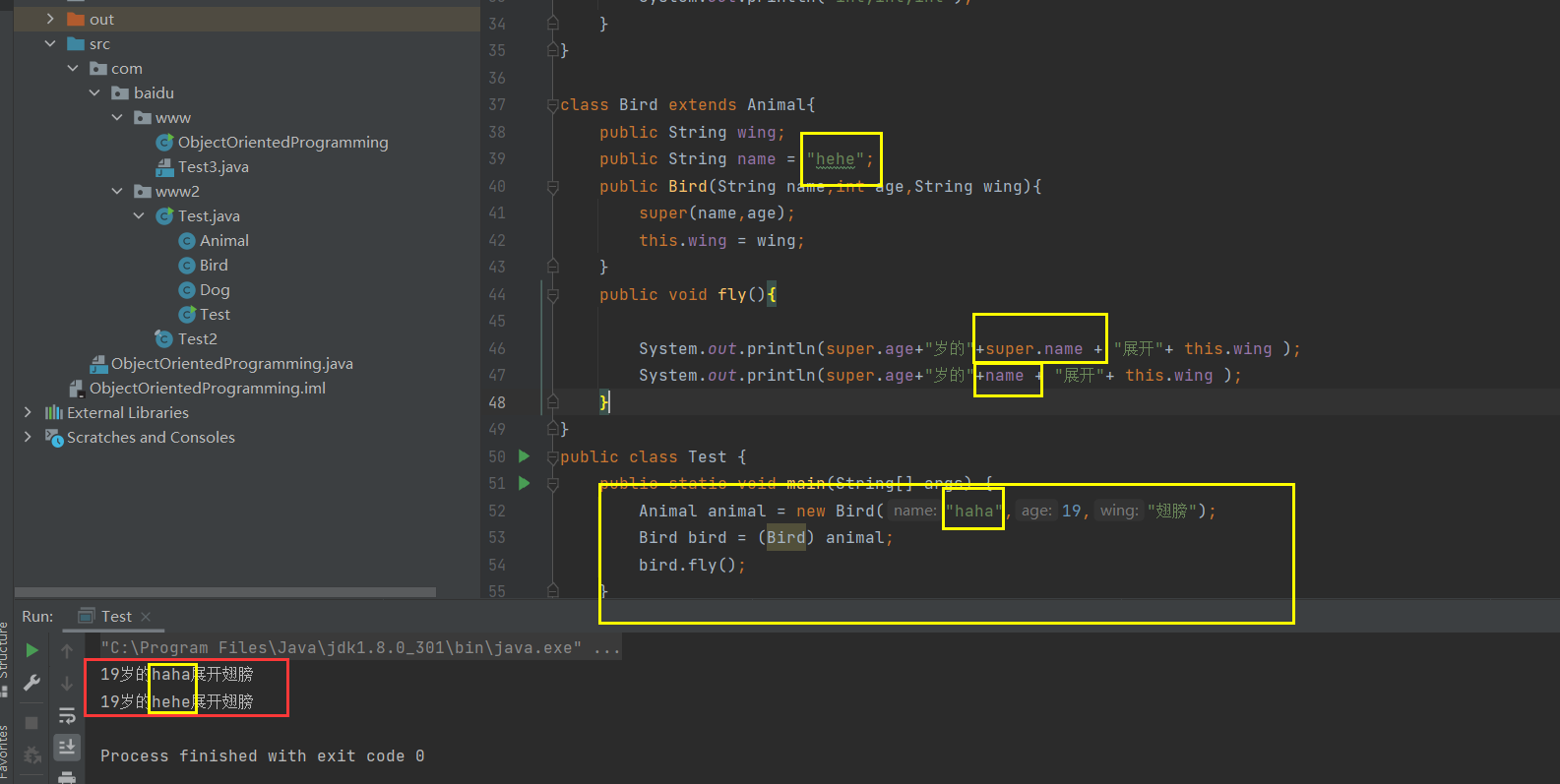
Task: Click the Test3.java file icon
Action: click(x=165, y=167)
